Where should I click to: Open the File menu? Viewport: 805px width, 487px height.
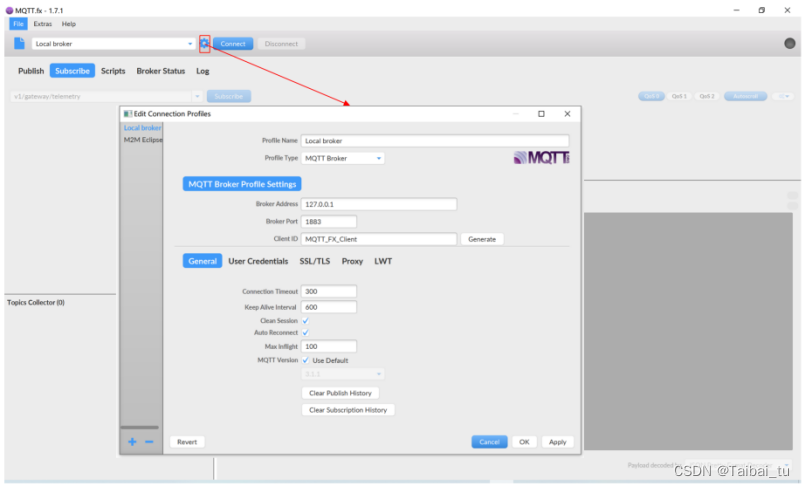[18, 24]
